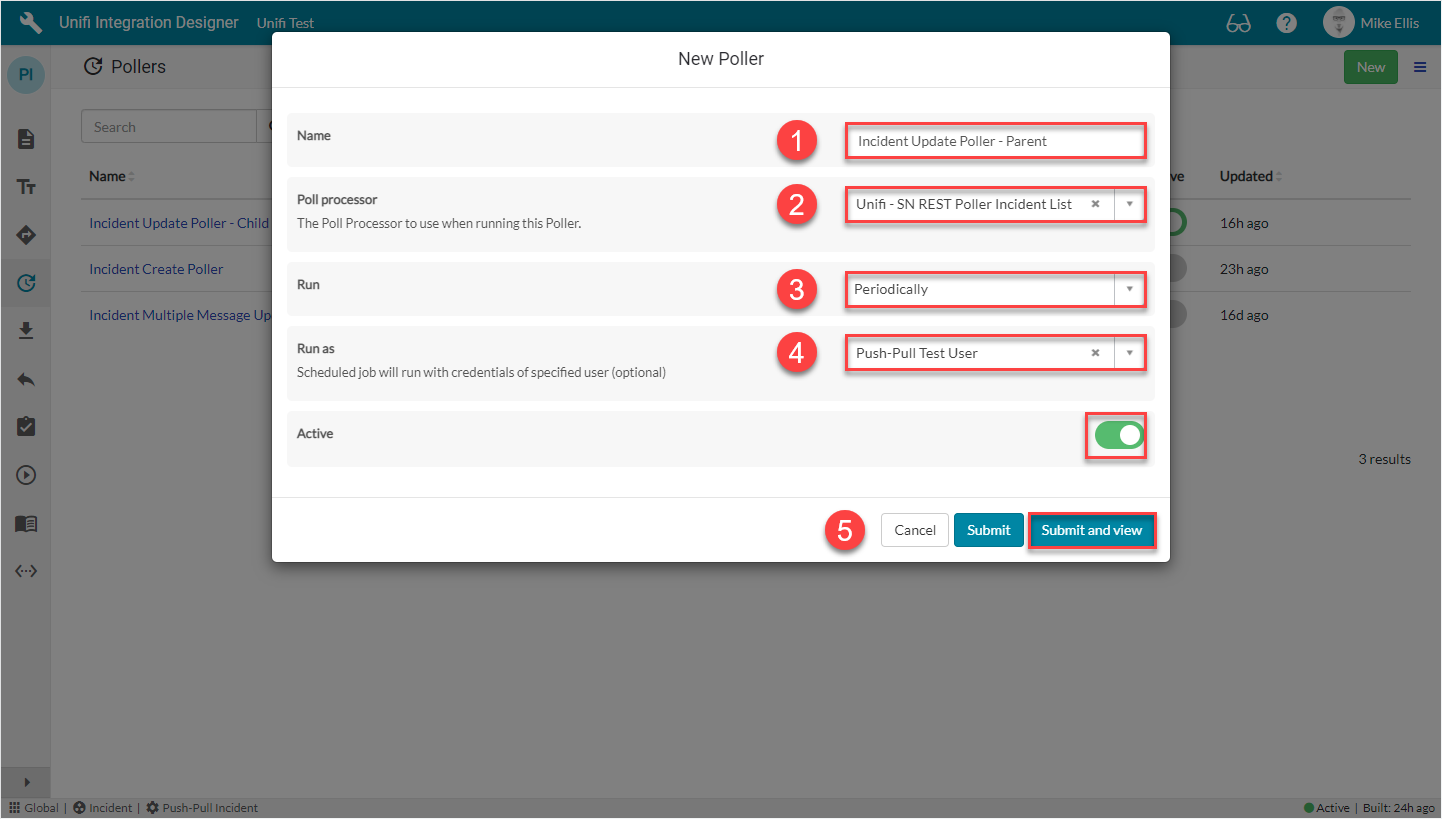Image resolution: width=1442 pixels, height=819 pixels.
Task: Toggle the Active switch off
Action: [x=1116, y=435]
